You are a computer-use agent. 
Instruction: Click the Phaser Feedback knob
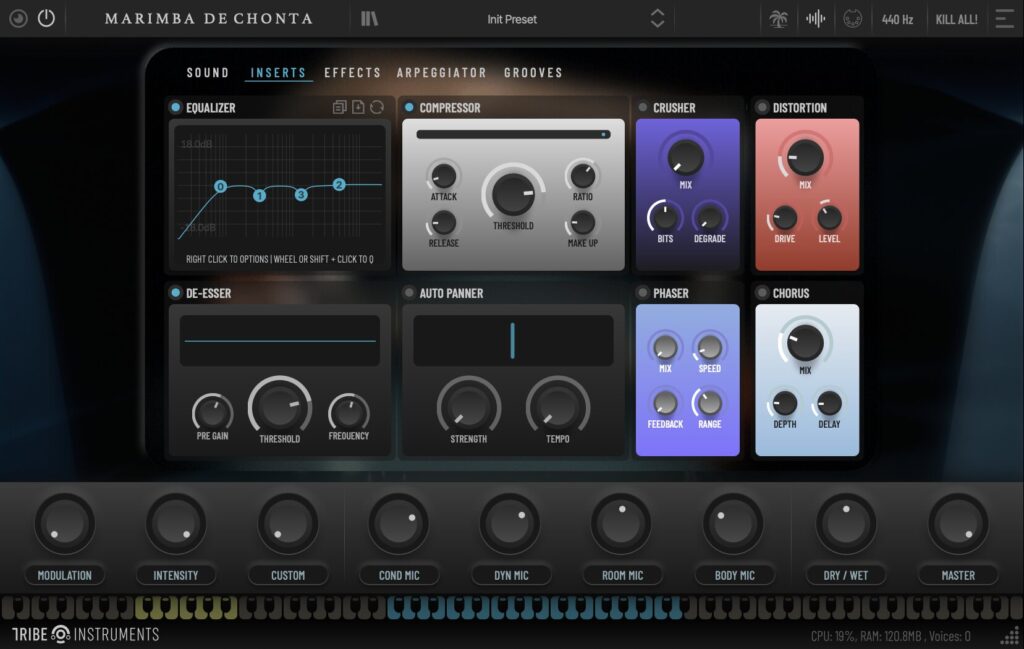pyautogui.click(x=665, y=403)
